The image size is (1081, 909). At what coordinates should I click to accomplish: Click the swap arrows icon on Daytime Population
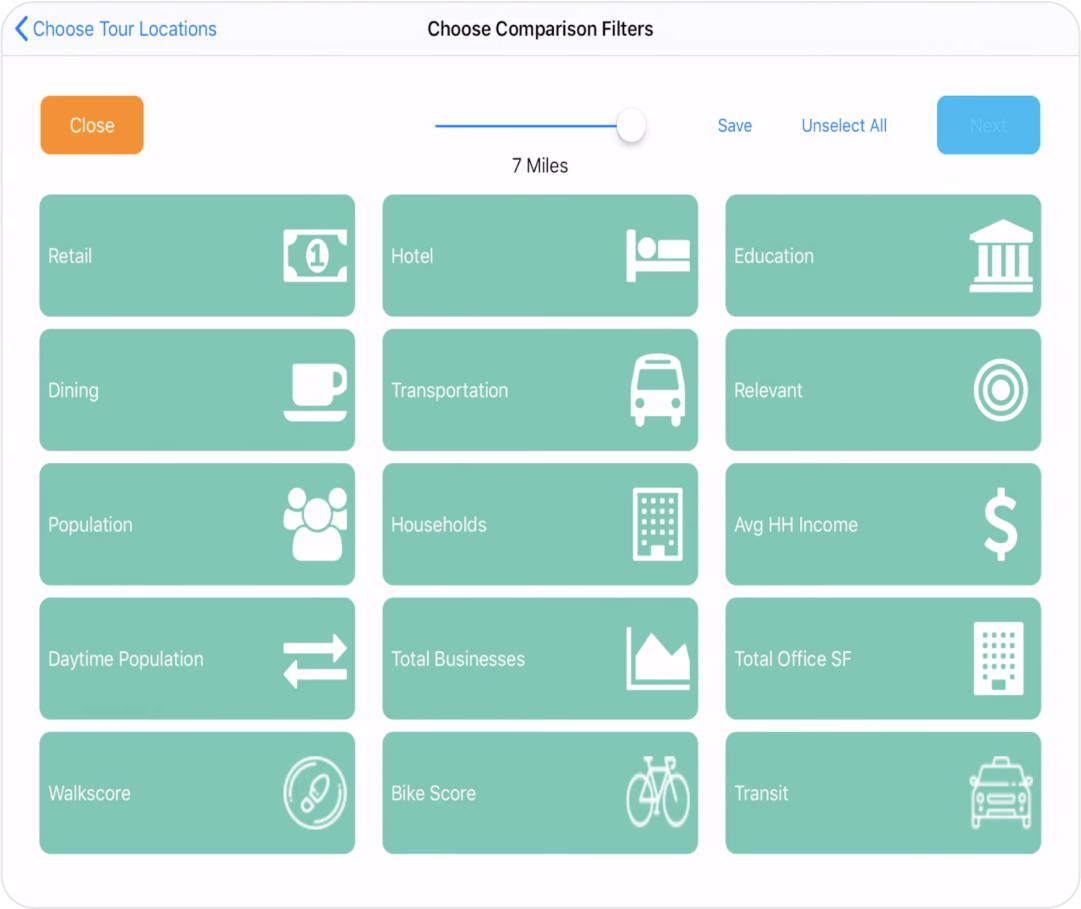(x=315, y=660)
